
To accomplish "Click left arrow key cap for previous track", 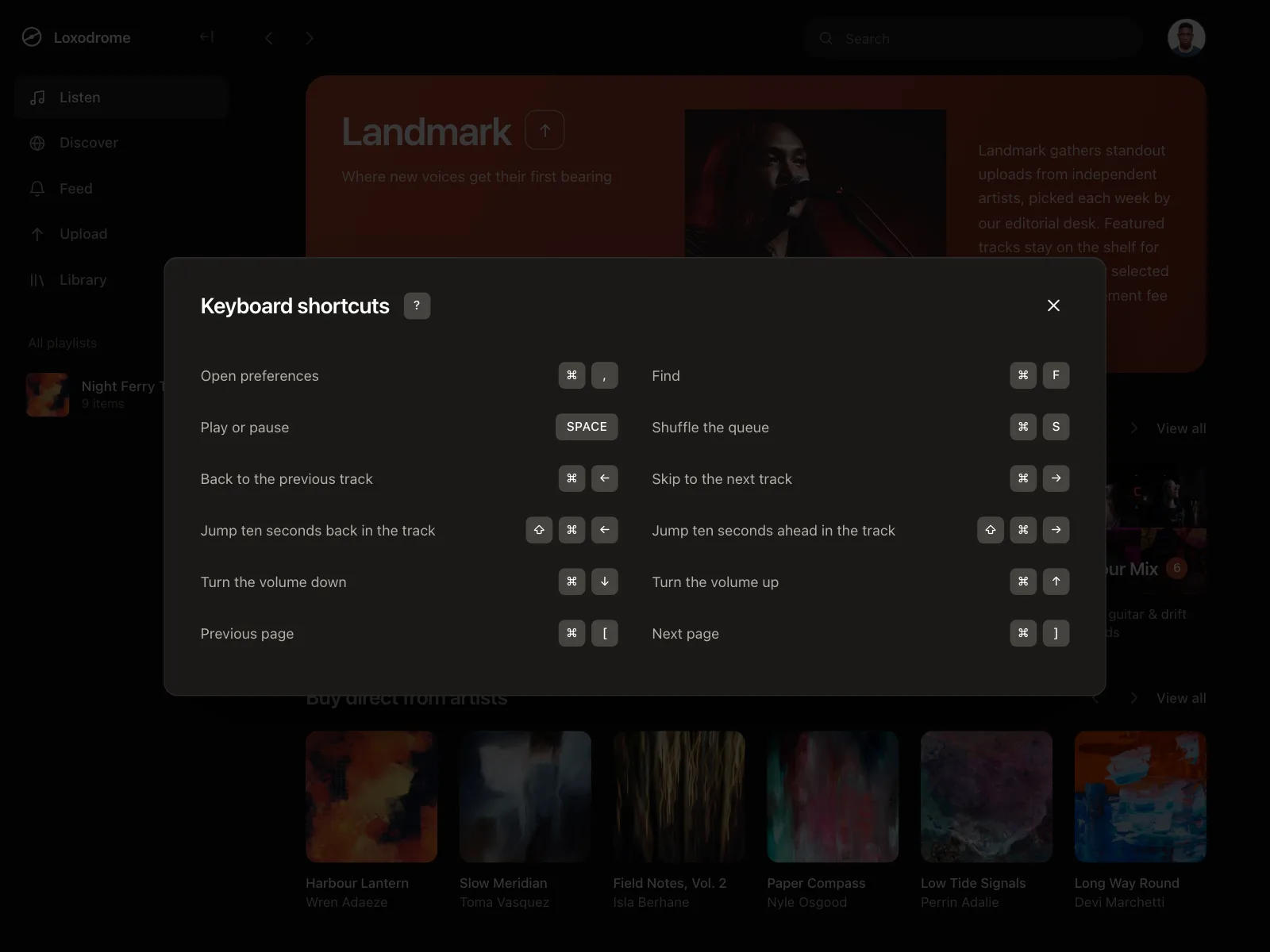I will click(605, 478).
